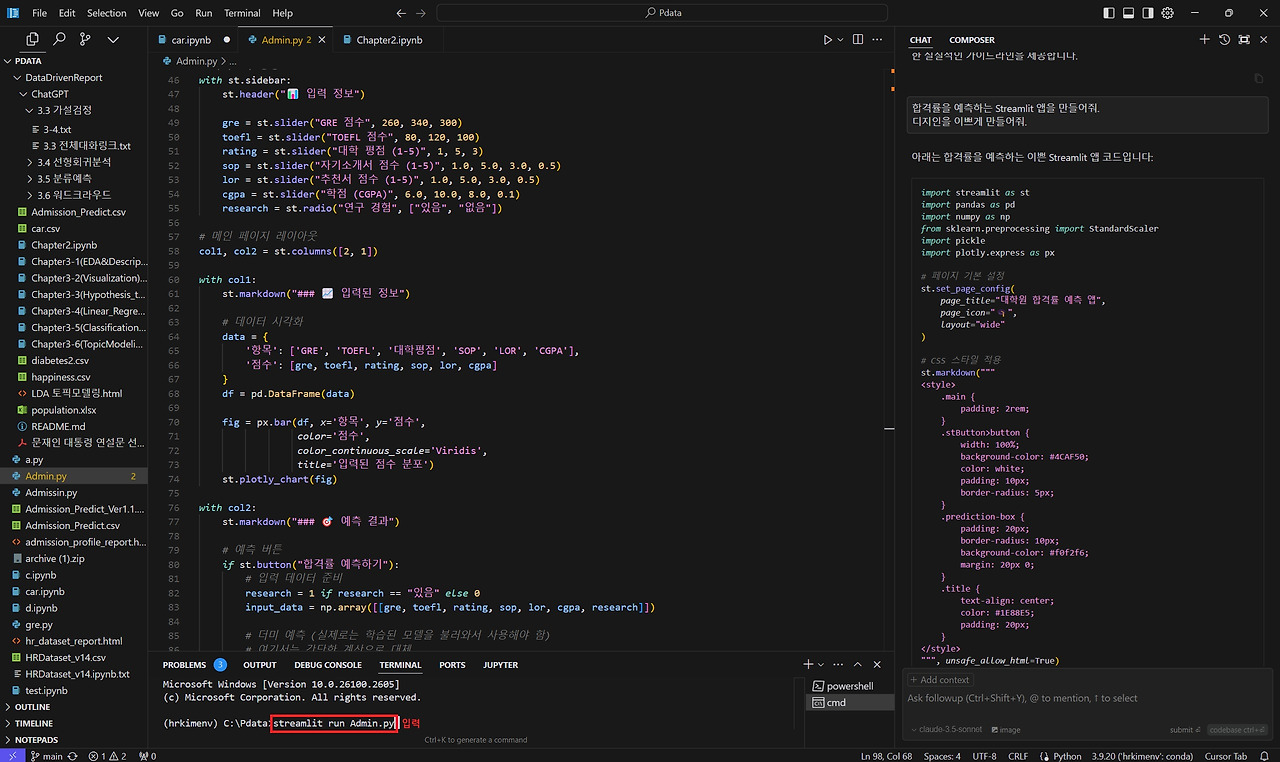Open editor more actions menu
The image size is (1280, 762).
pyautogui.click(x=877, y=40)
